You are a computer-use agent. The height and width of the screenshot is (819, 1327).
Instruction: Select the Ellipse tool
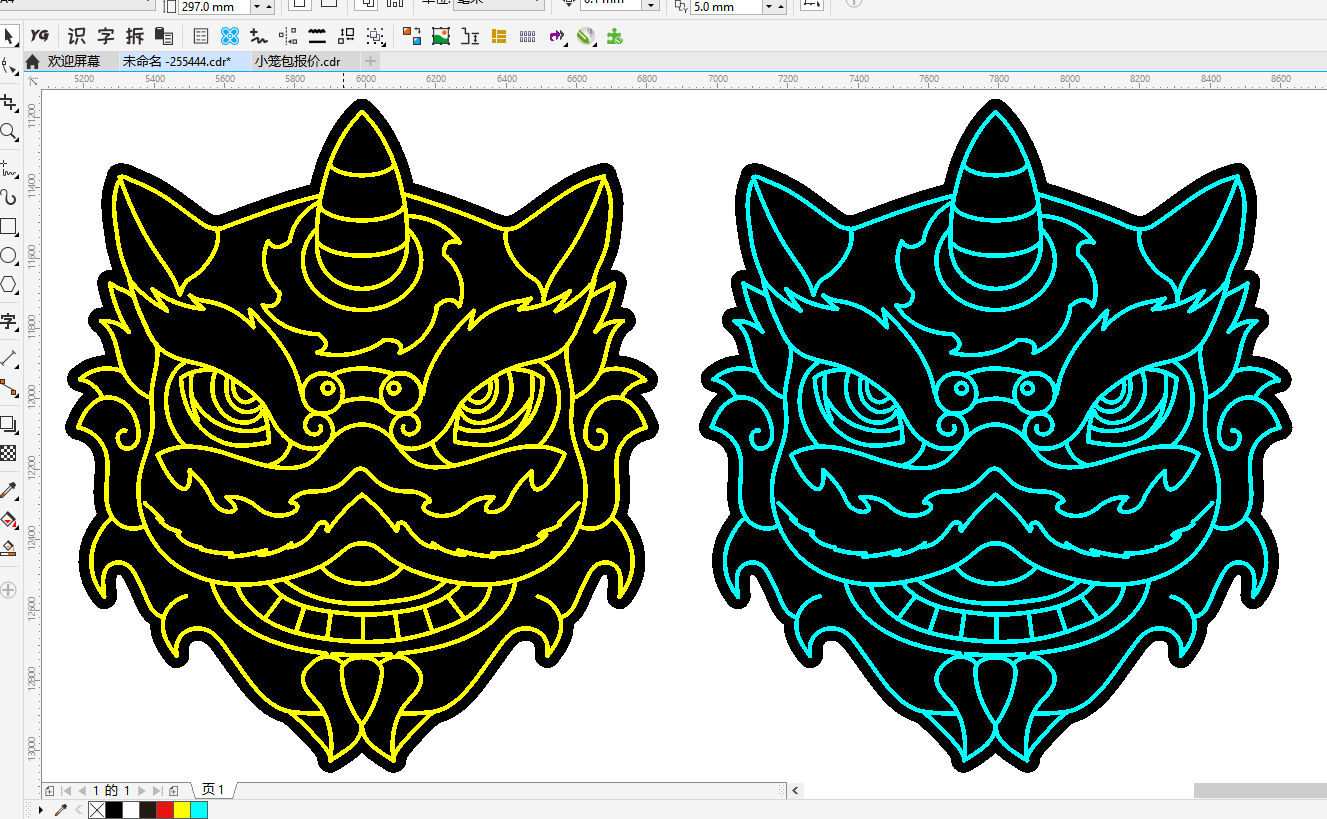coord(9,255)
